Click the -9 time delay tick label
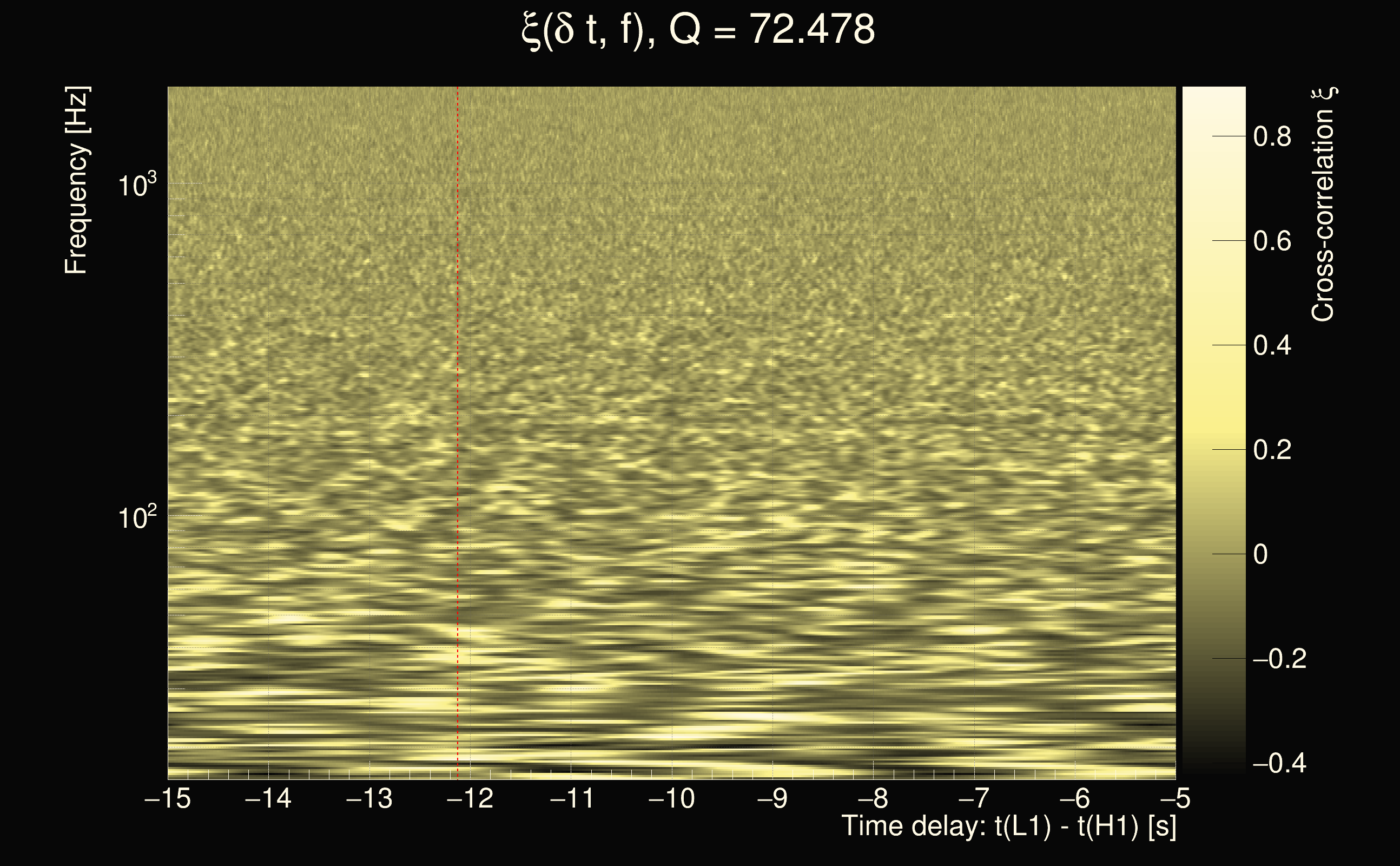The width and height of the screenshot is (1400, 866). coord(772,798)
